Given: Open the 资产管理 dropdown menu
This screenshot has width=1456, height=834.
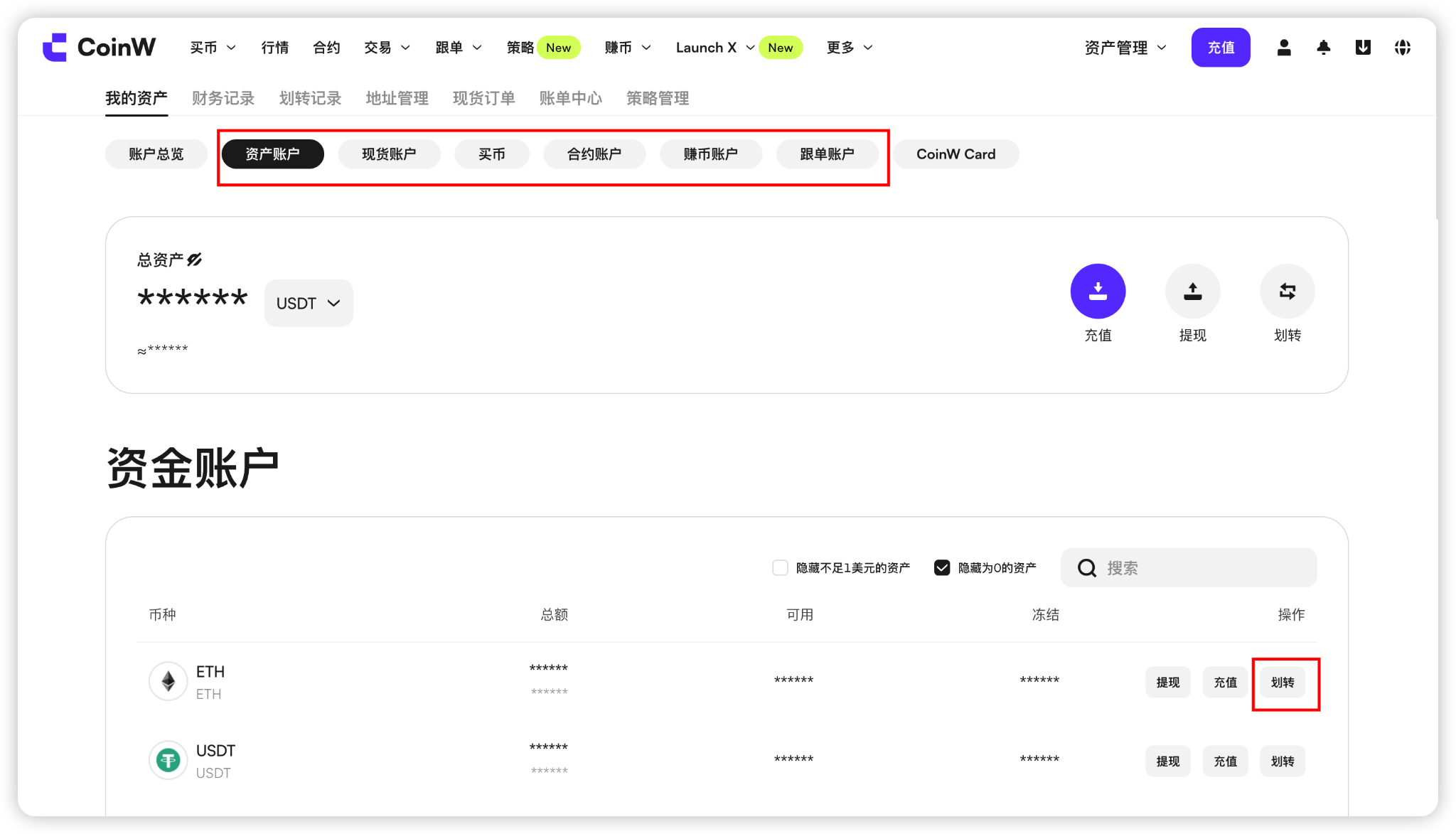Looking at the screenshot, I should (1125, 48).
